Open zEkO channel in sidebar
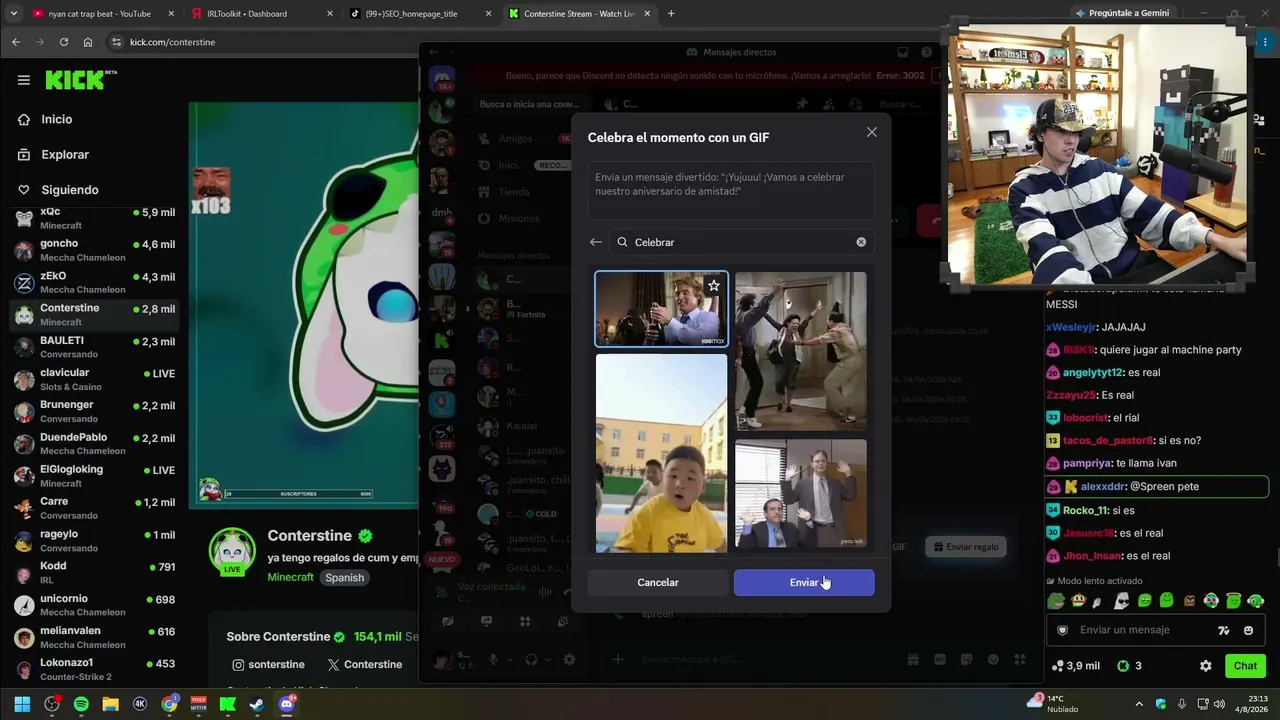The image size is (1280, 720). (x=95, y=282)
